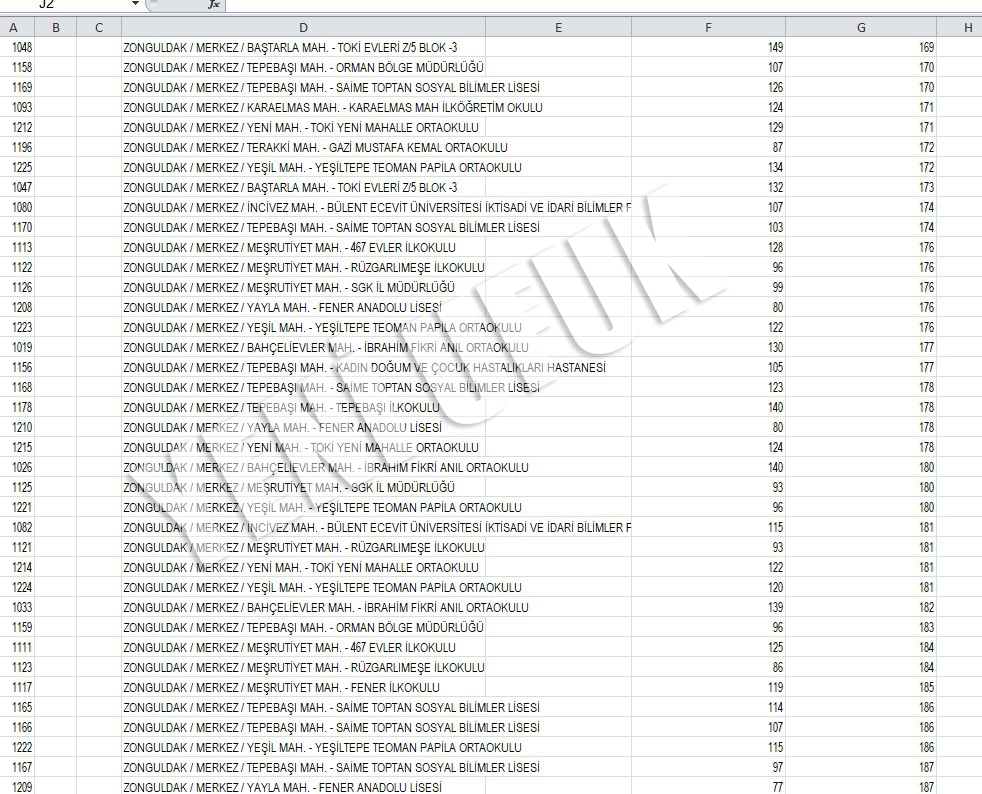Viewport: 982px width, 794px height.
Task: Select column G header
Action: click(861, 28)
